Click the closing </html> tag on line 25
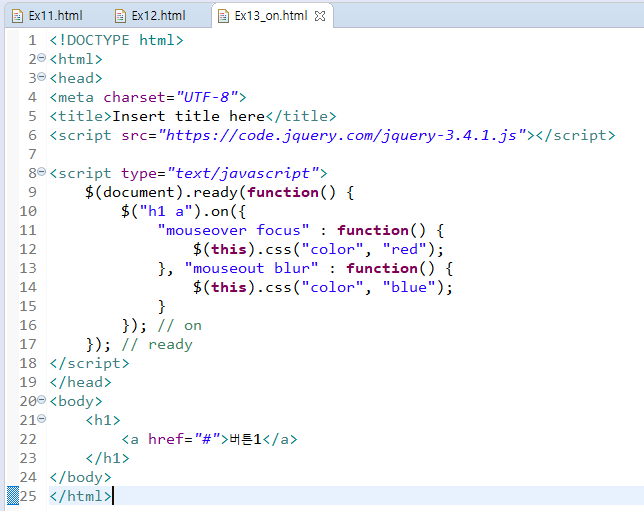The image size is (644, 511). (x=80, y=496)
